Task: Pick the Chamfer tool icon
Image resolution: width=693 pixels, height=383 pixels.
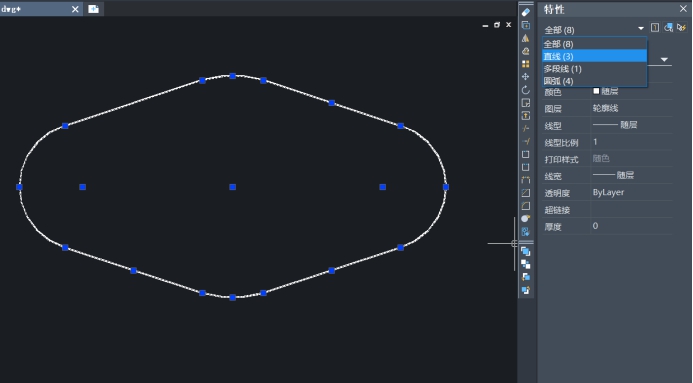Action: point(525,193)
